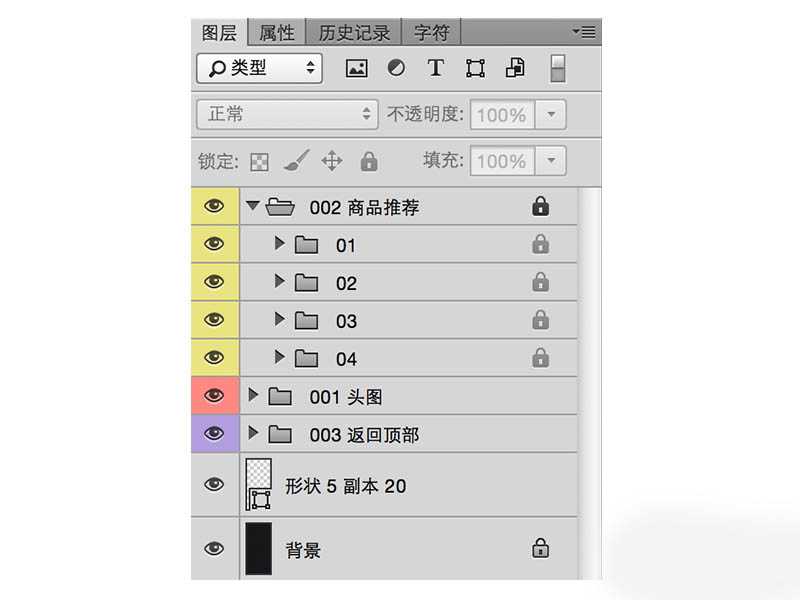Screen dimensions: 800x600
Task: Hide the 001 头图 group
Action: pyautogui.click(x=214, y=396)
